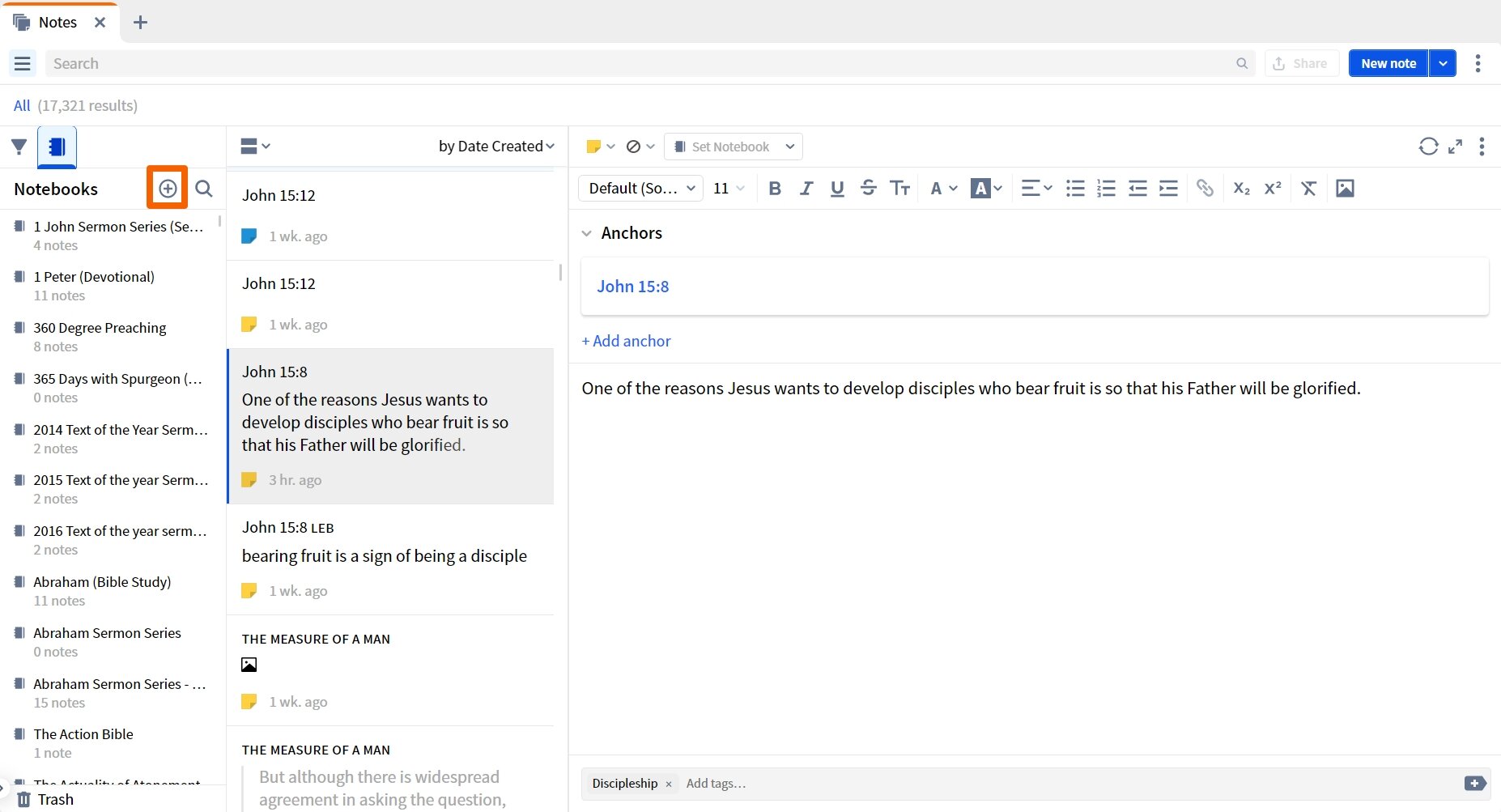The width and height of the screenshot is (1501, 812).
Task: Open the Trash folder
Action: pyautogui.click(x=45, y=799)
